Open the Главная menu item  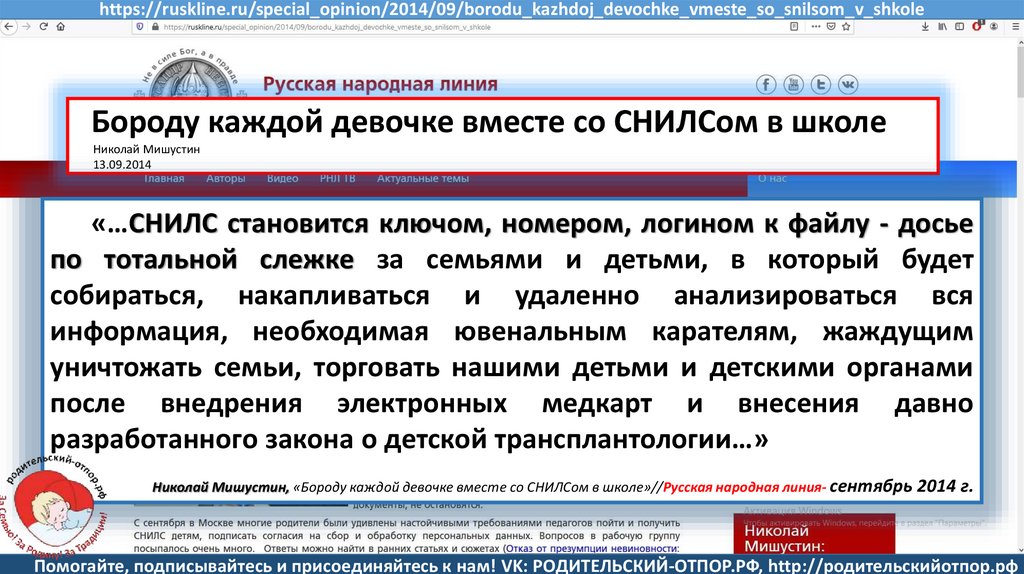tap(164, 178)
